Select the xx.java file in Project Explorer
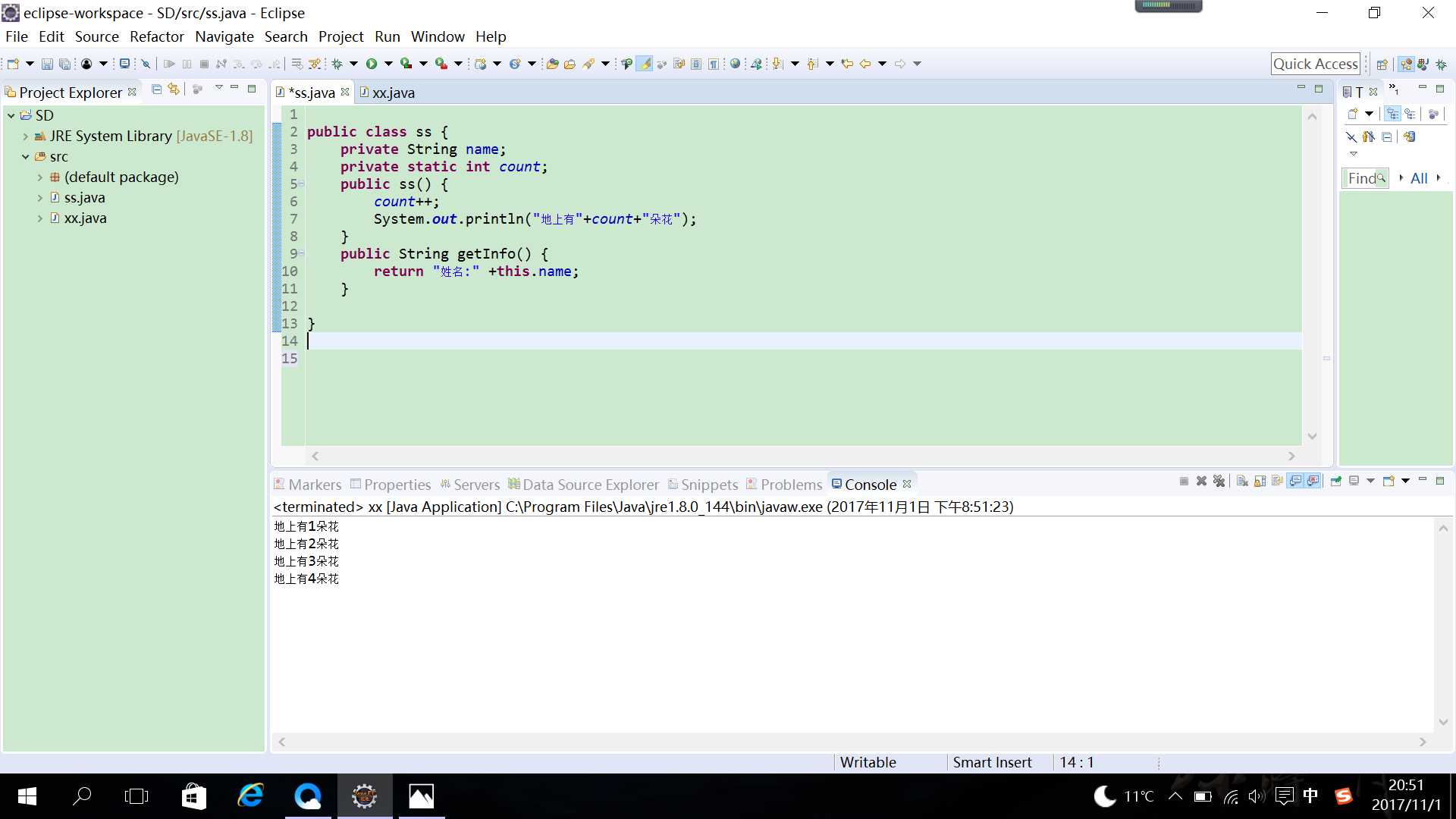Screen dimensions: 1456x819 coord(85,217)
